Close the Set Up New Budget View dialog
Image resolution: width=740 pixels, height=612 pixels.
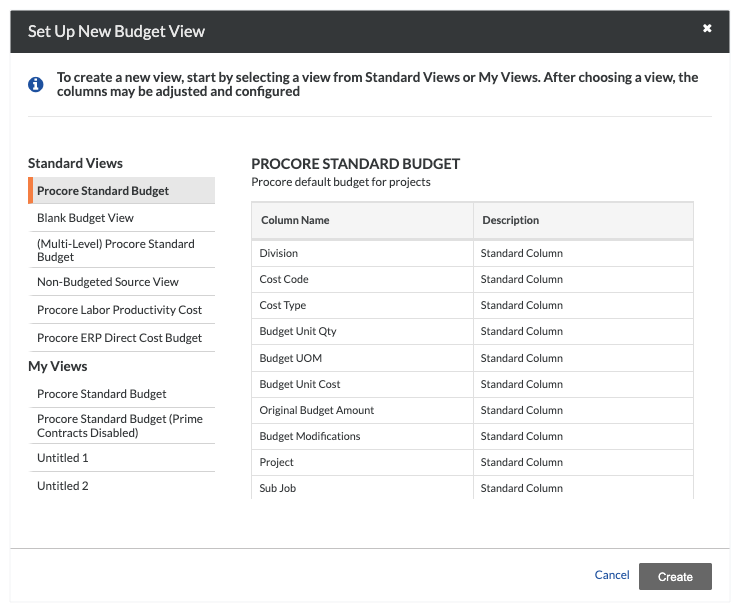click(706, 28)
